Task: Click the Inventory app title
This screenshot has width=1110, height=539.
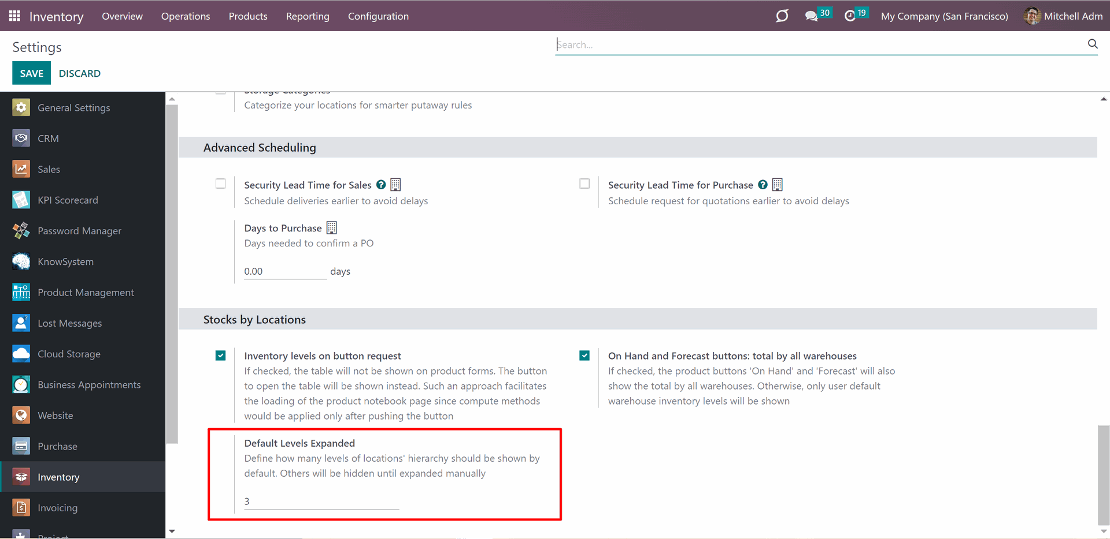Action: [57, 16]
